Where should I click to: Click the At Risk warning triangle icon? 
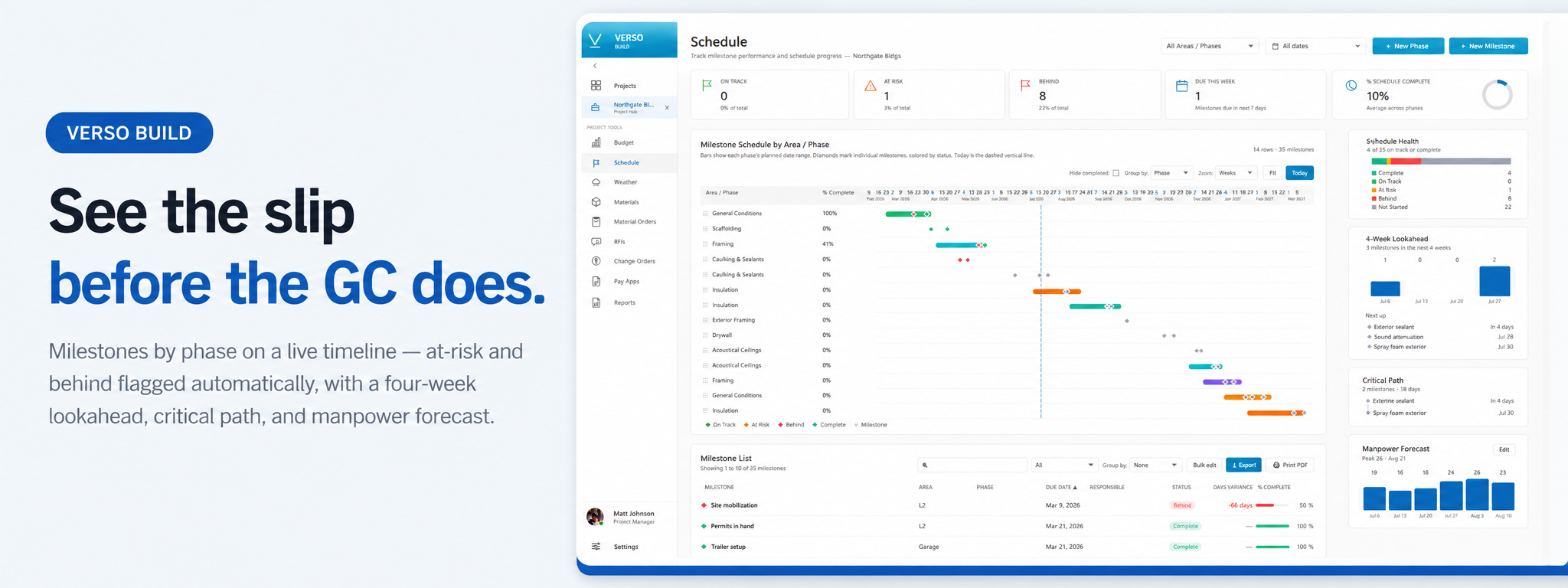click(x=871, y=86)
